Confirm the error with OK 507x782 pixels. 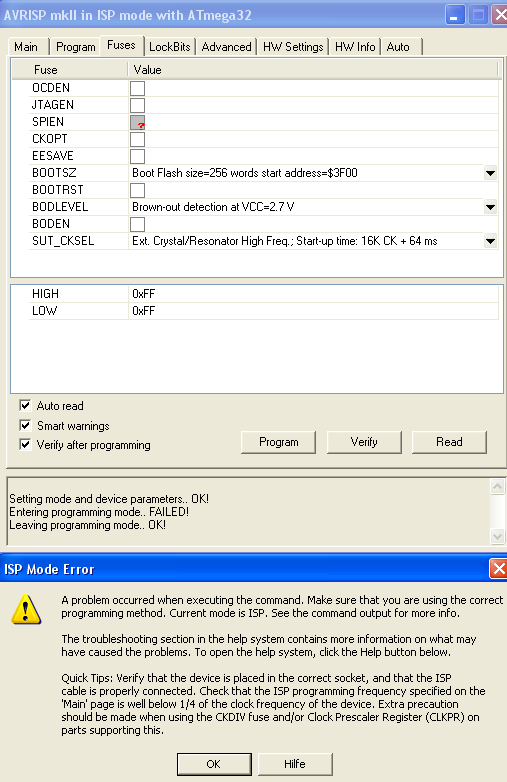click(x=214, y=764)
